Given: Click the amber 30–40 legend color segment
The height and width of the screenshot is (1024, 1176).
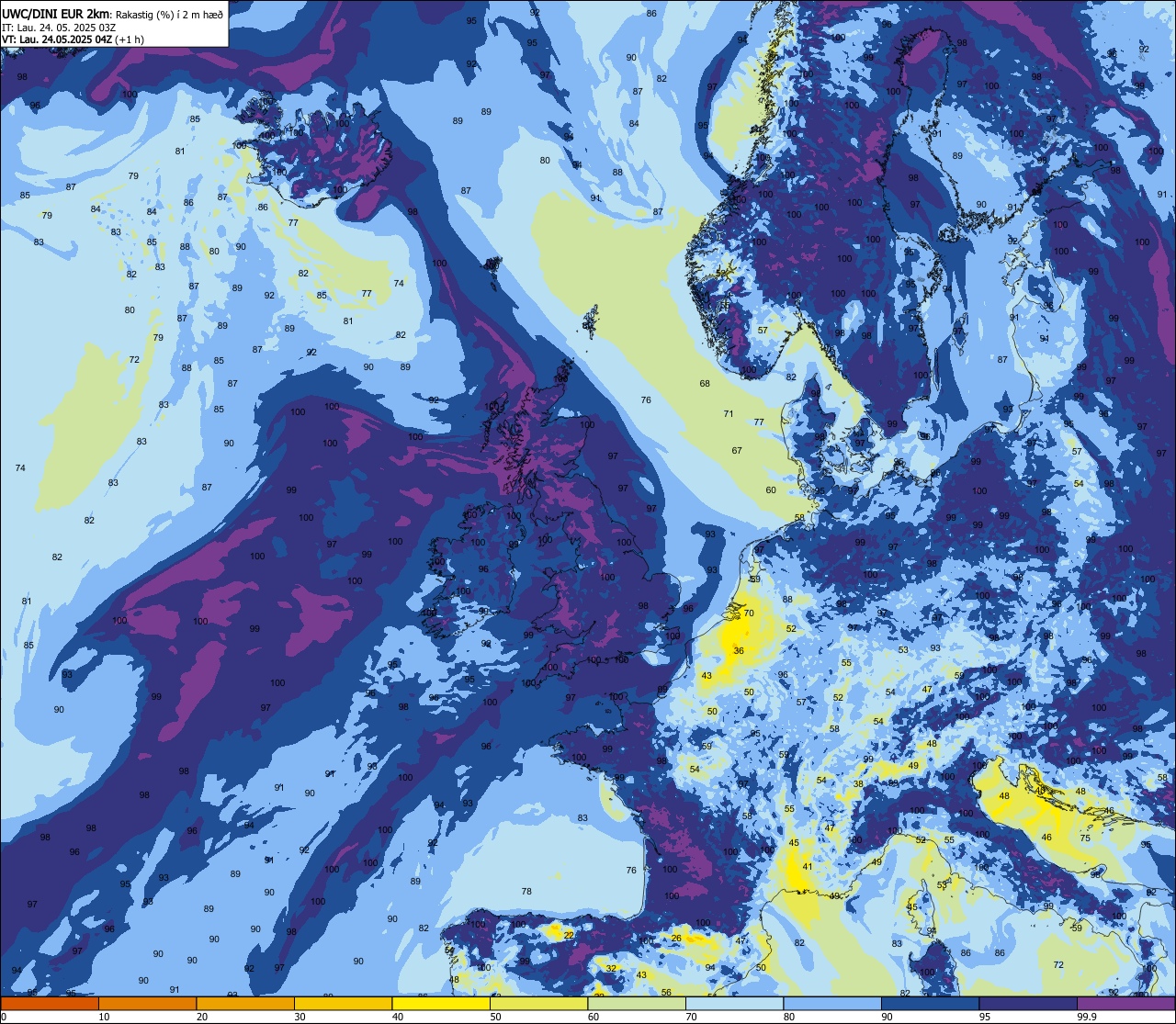Looking at the screenshot, I should (343, 1003).
